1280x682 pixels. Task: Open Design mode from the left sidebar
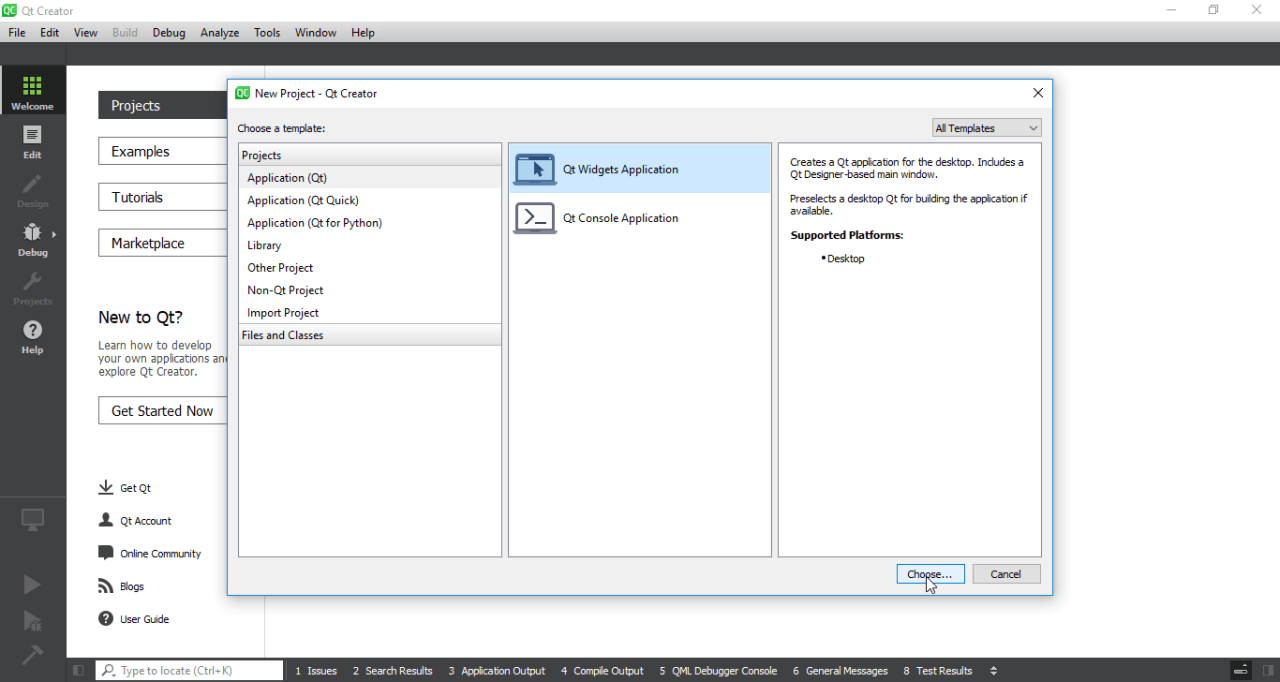coord(32,190)
